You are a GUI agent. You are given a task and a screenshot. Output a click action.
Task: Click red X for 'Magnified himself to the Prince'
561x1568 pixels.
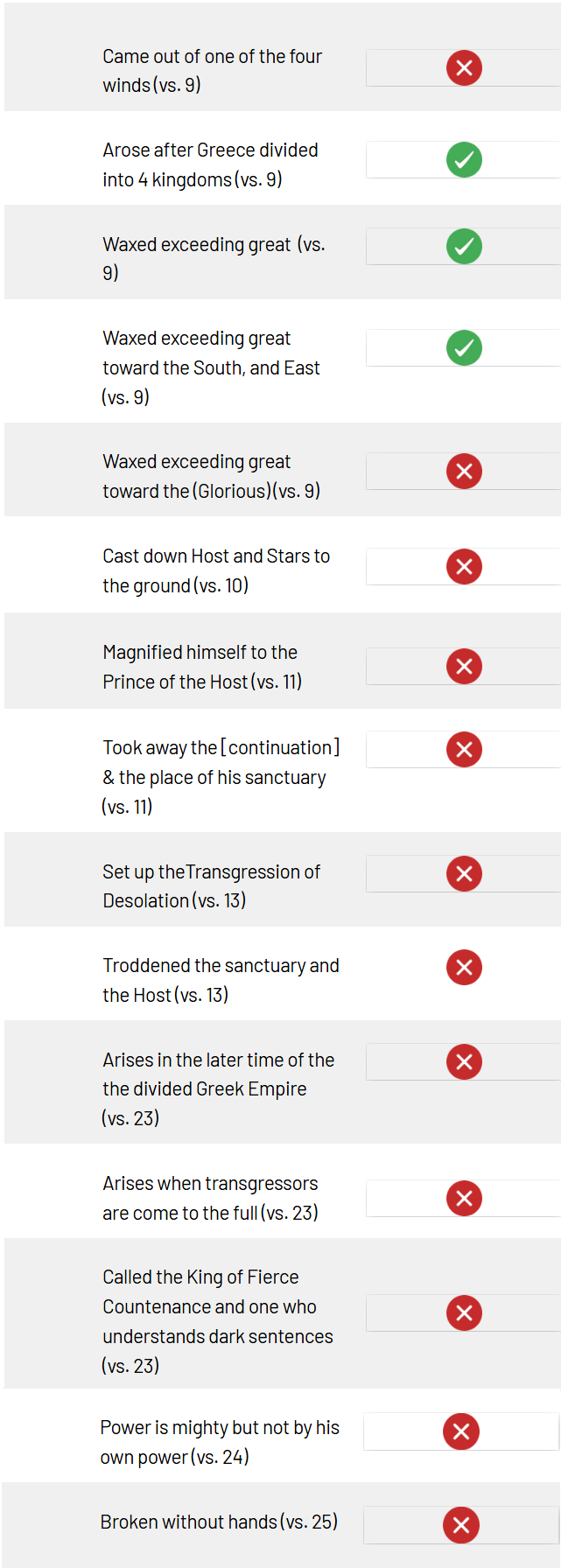464,666
